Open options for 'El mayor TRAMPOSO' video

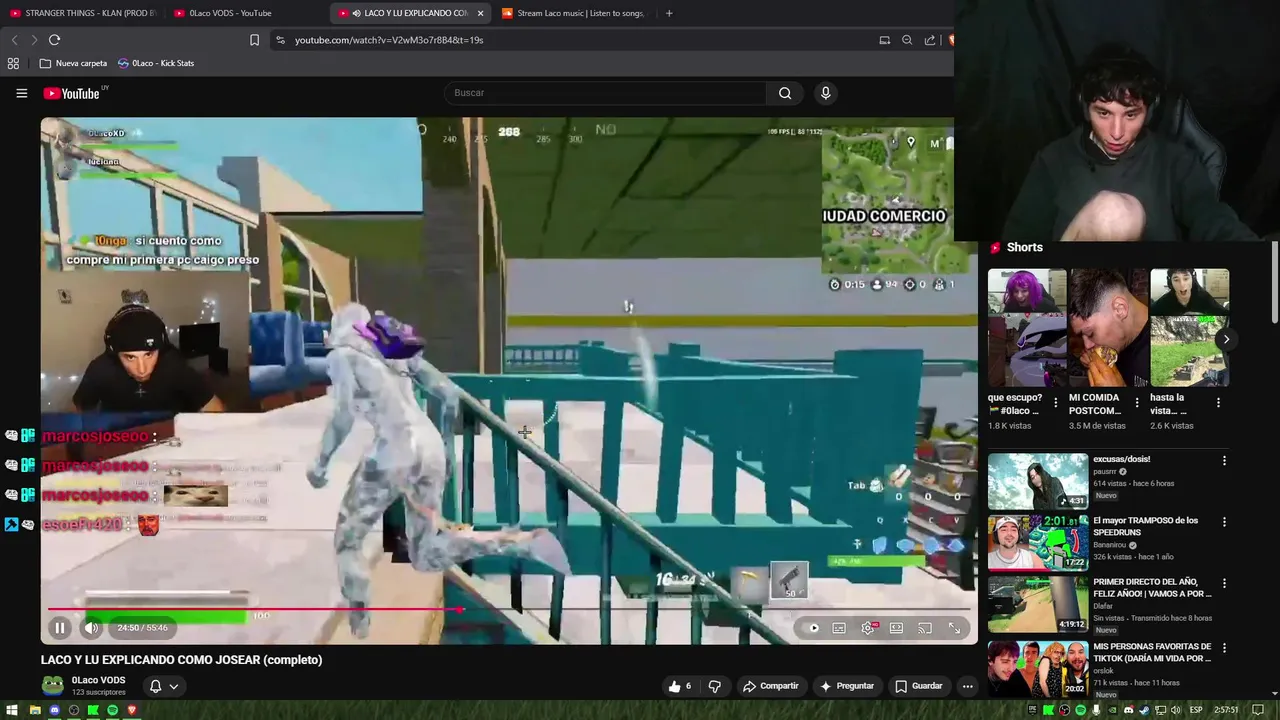(x=1224, y=522)
